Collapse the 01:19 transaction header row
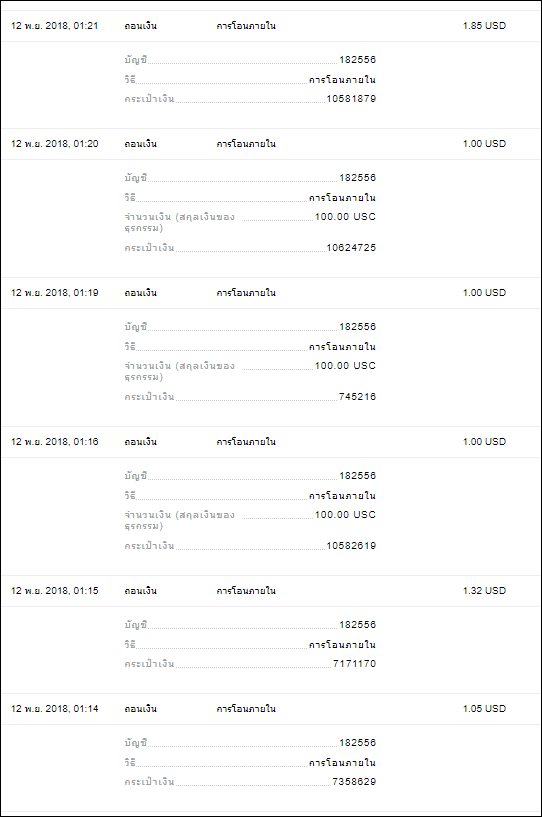The image size is (542, 817). (x=270, y=293)
